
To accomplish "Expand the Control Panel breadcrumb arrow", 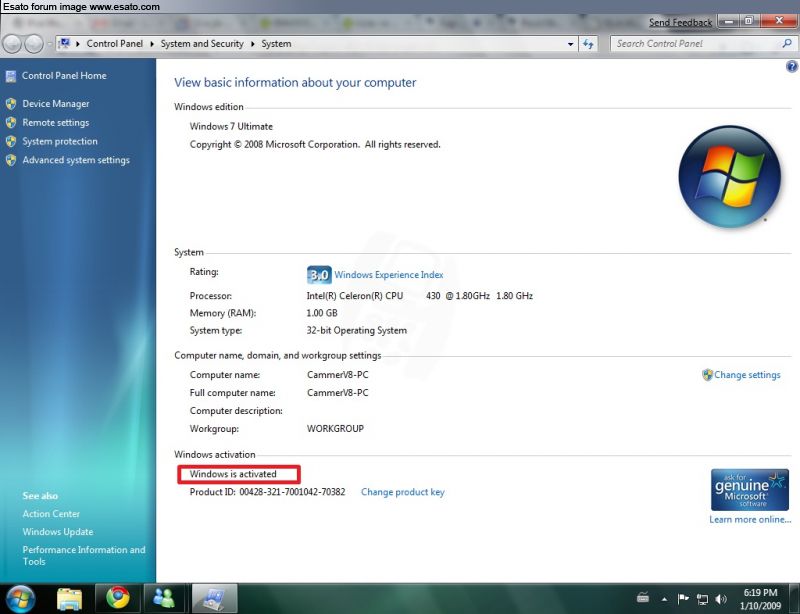I will tap(152, 44).
